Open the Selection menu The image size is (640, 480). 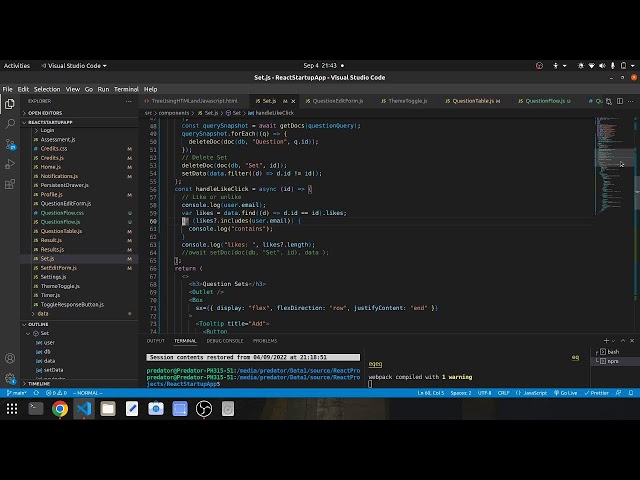tap(47, 89)
